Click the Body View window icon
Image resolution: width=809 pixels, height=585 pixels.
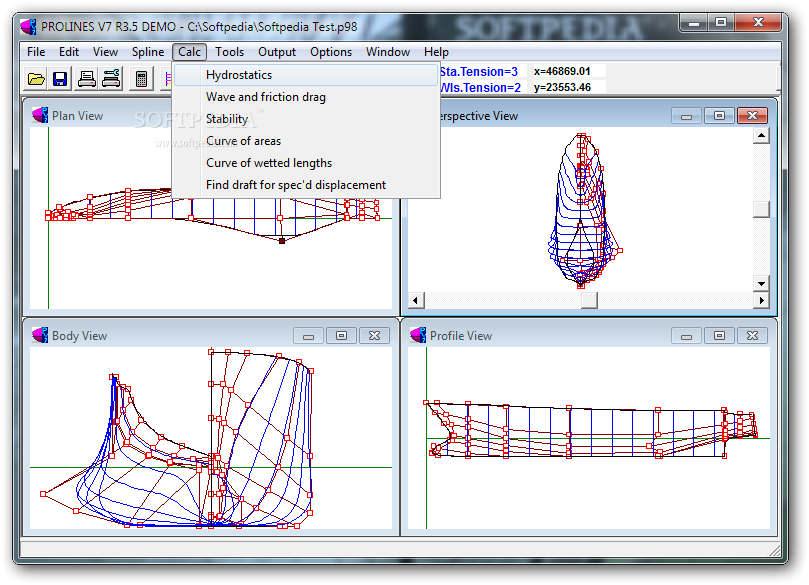(x=40, y=335)
